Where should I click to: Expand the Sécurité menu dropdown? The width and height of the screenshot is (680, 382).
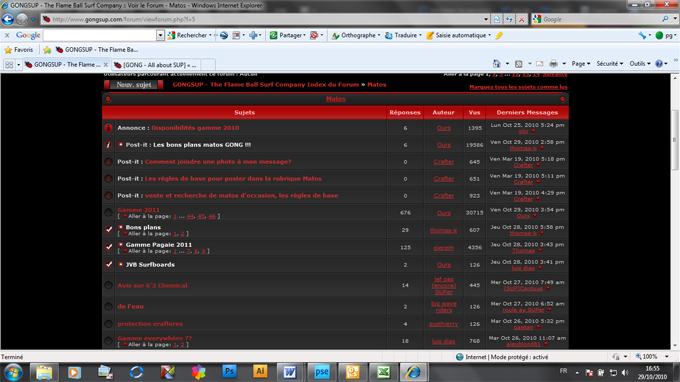click(x=610, y=64)
